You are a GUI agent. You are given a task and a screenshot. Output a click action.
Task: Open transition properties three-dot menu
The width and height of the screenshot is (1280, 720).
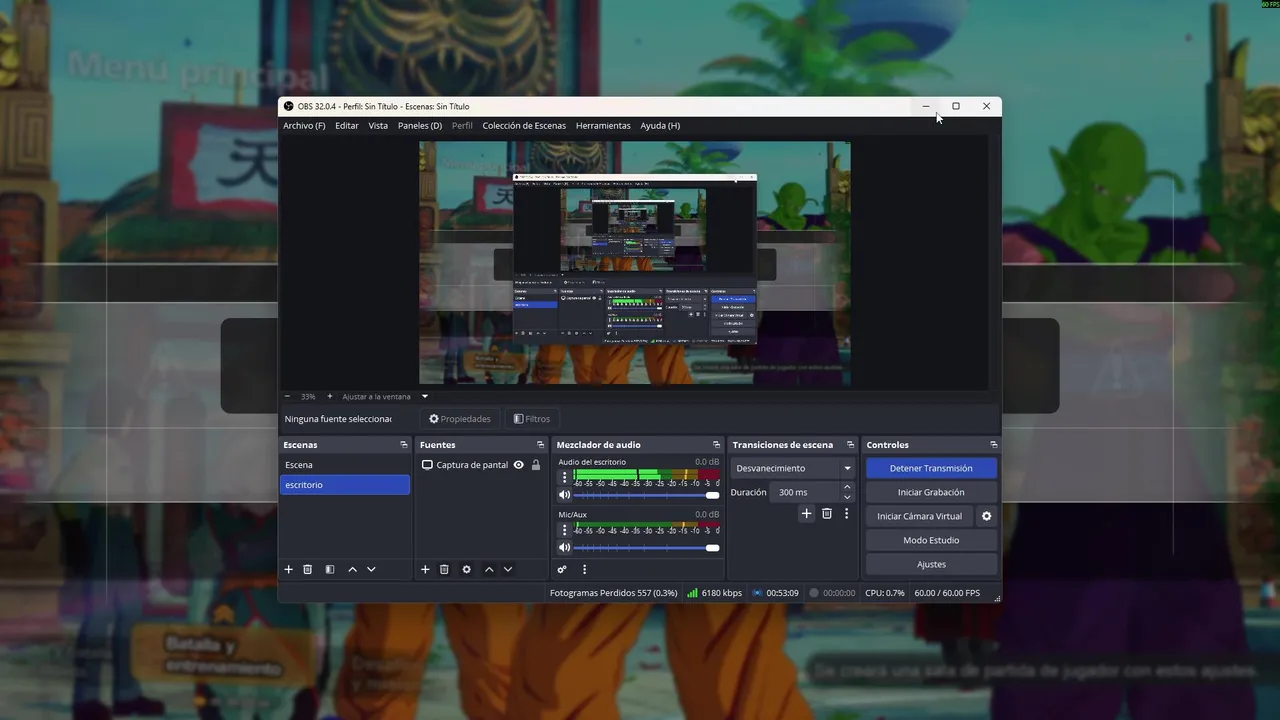tap(846, 513)
